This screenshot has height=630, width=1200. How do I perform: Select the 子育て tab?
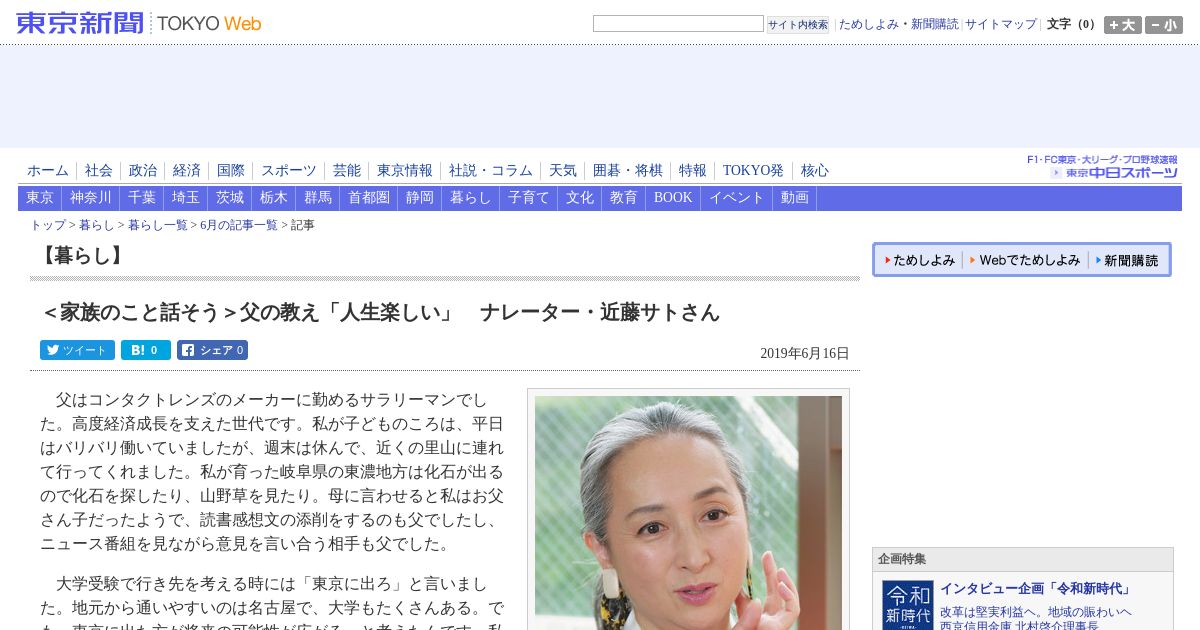[x=529, y=198]
